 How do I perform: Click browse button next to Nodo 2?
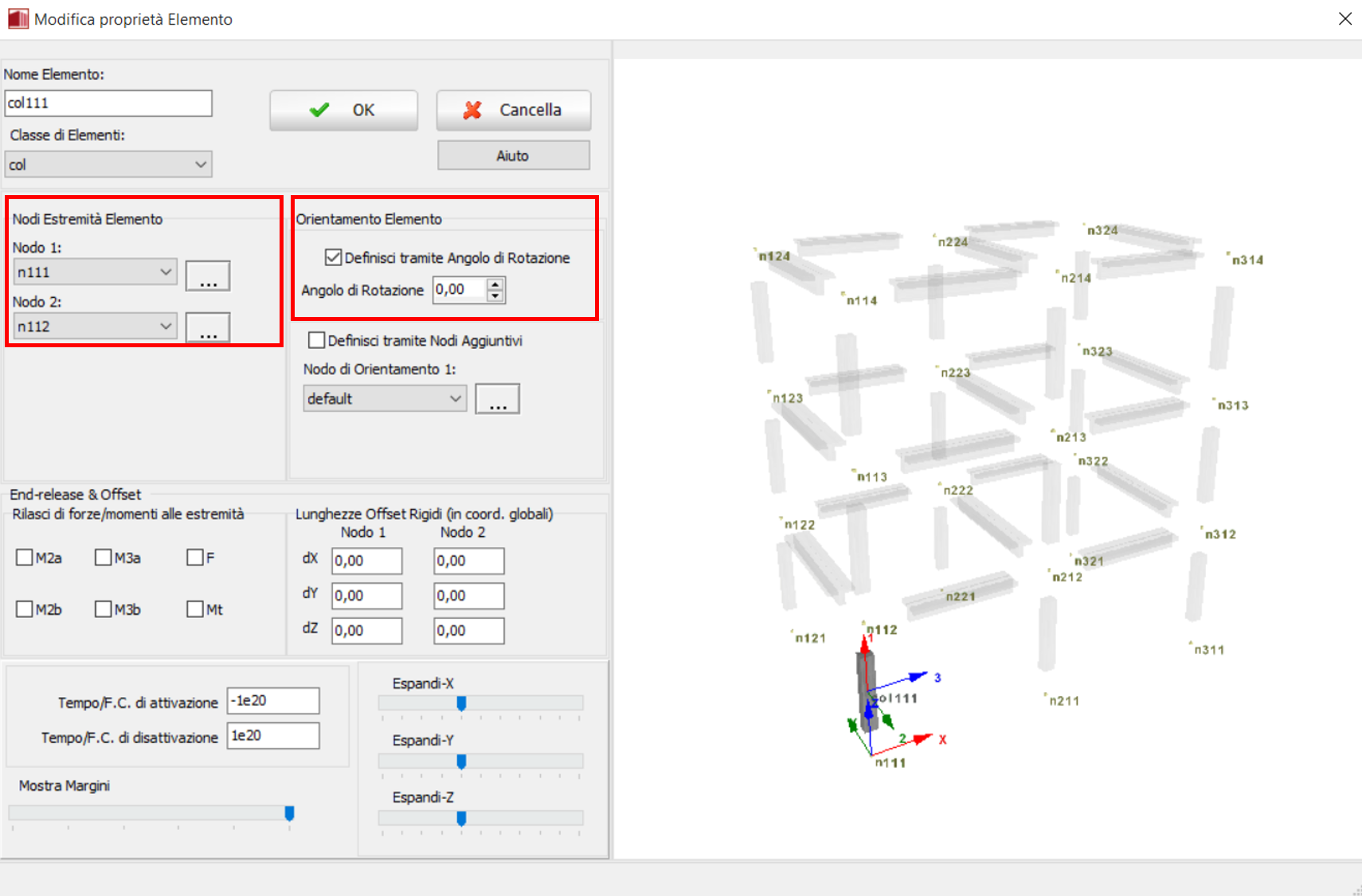coord(208,327)
